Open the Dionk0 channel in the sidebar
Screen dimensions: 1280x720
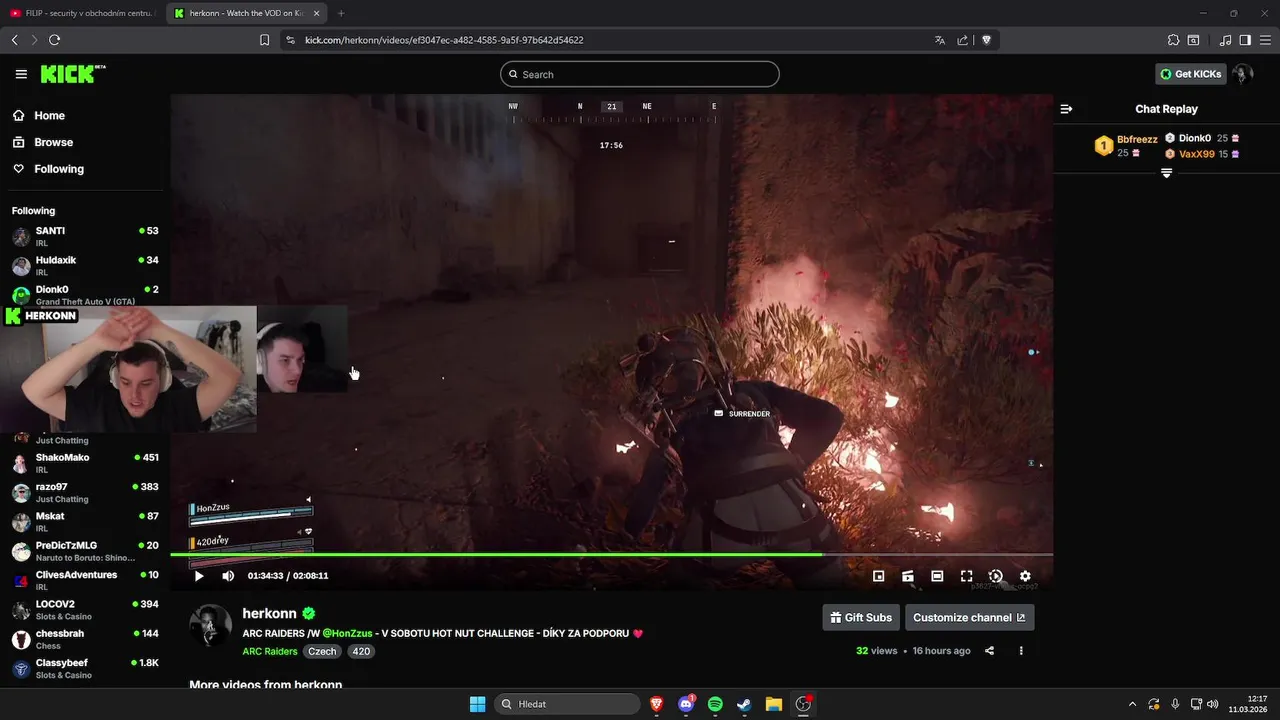tap(85, 295)
